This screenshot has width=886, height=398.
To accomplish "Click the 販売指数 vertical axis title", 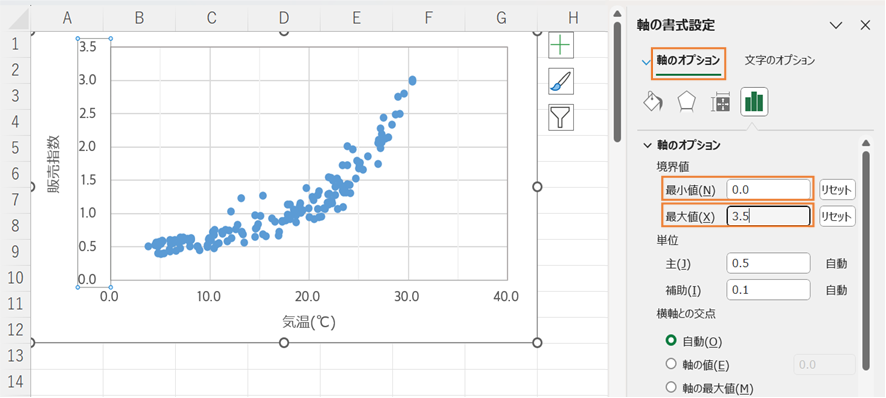I will [x=54, y=164].
